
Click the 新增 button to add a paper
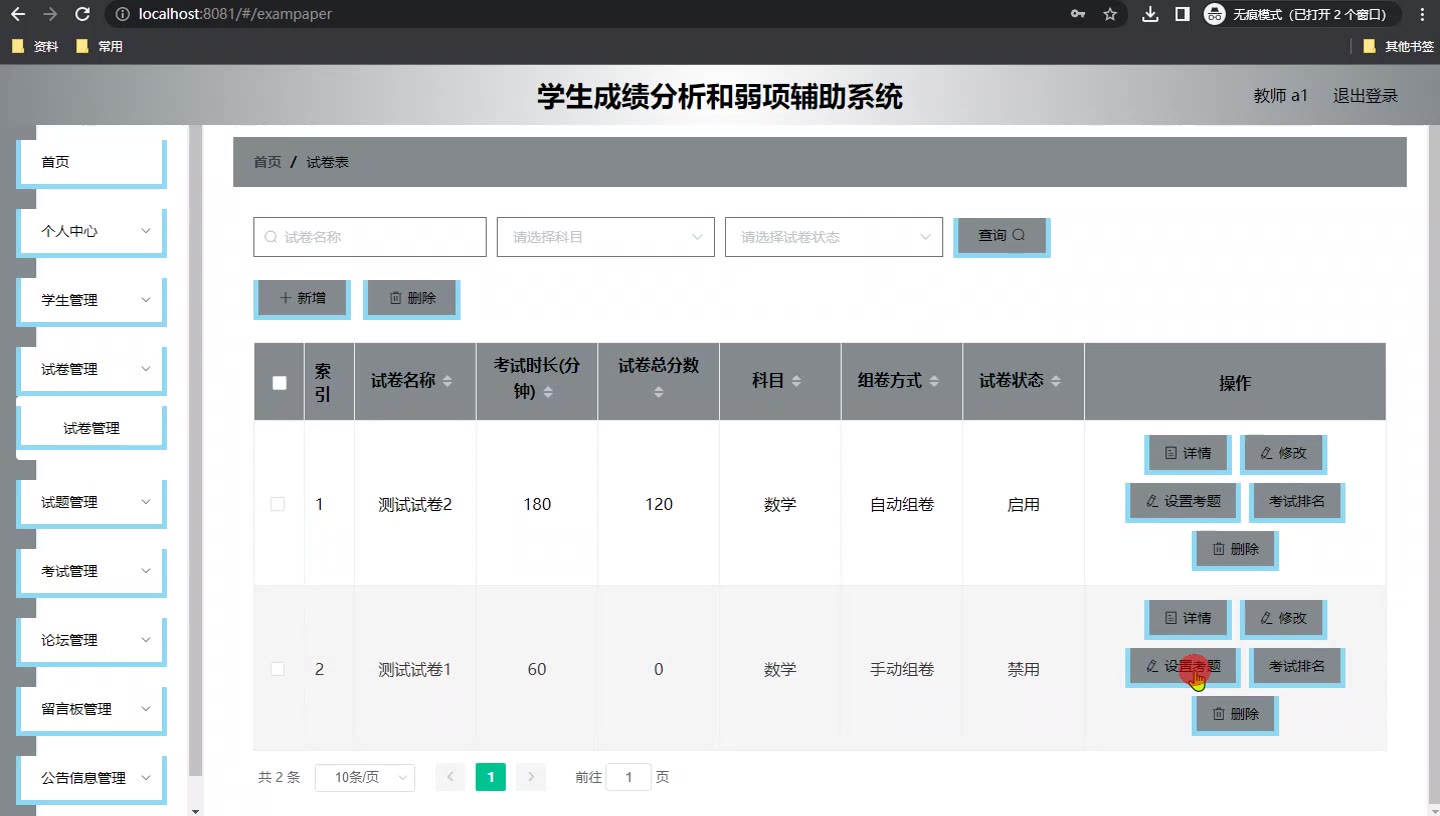[x=302, y=298]
